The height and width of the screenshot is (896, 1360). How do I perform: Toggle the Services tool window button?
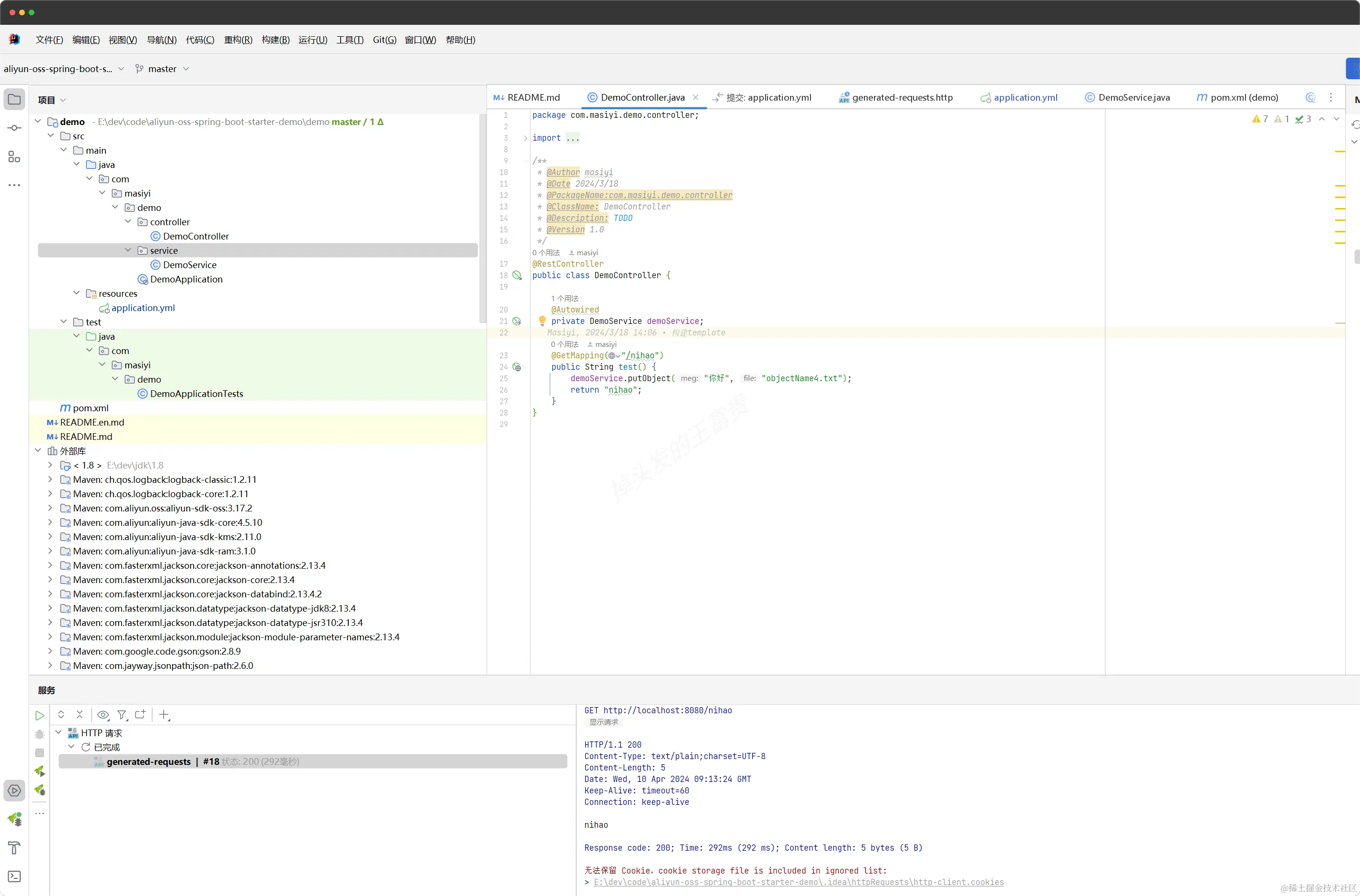click(14, 790)
